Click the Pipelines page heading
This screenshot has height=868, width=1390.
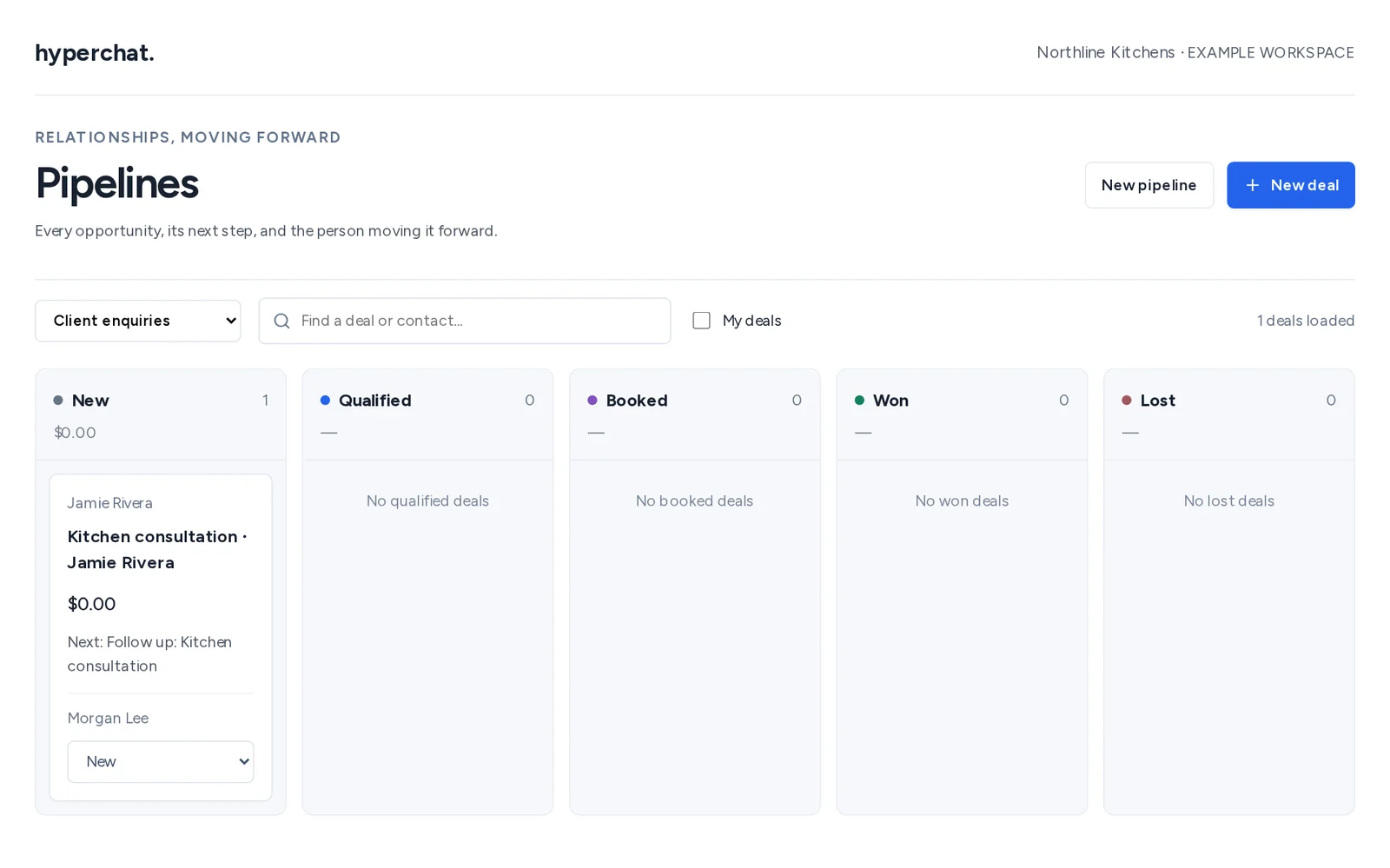coord(116,183)
